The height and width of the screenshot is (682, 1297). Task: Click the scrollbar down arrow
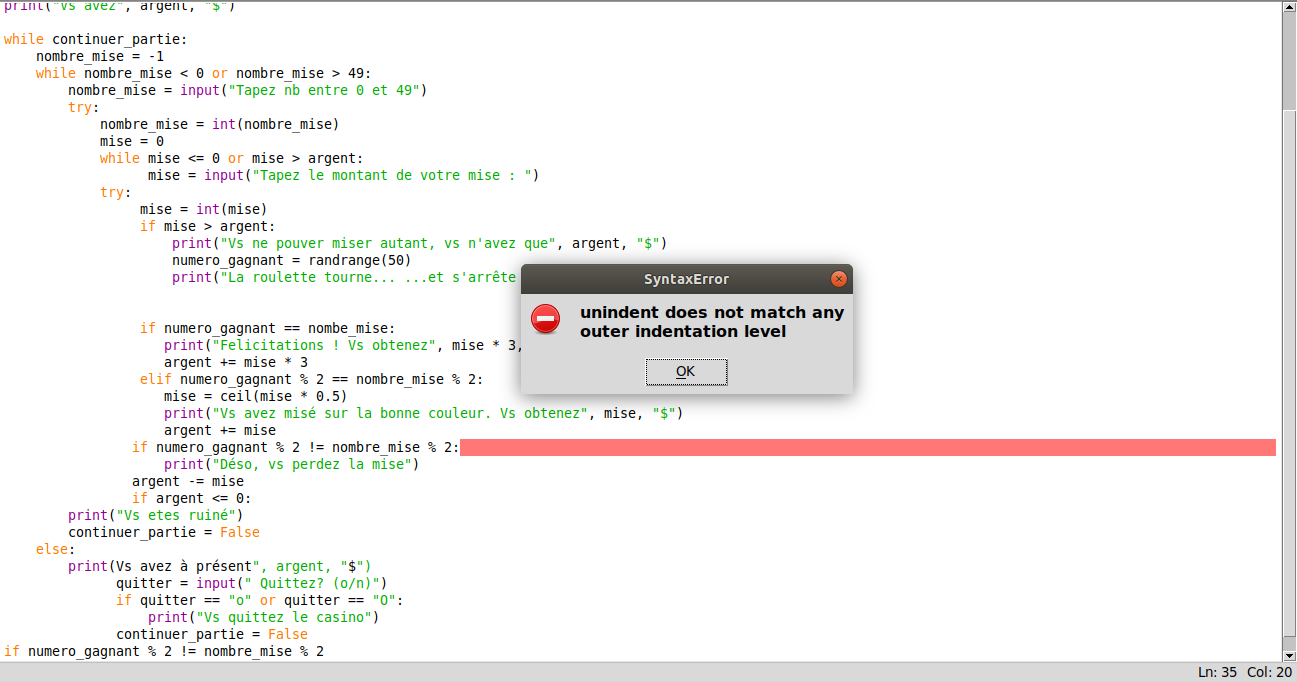(x=1288, y=657)
